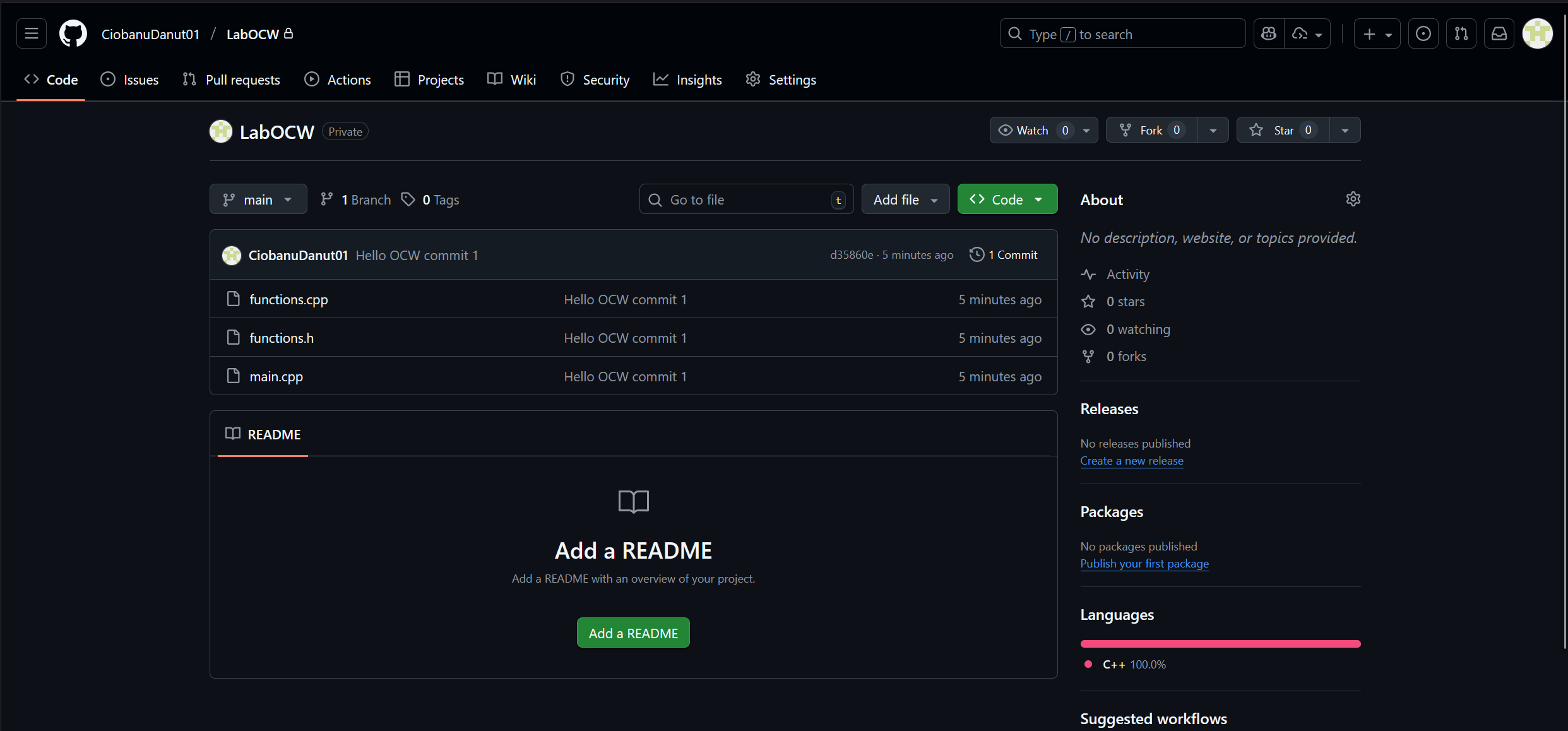Click the GitHub octocat logo

coord(73,33)
